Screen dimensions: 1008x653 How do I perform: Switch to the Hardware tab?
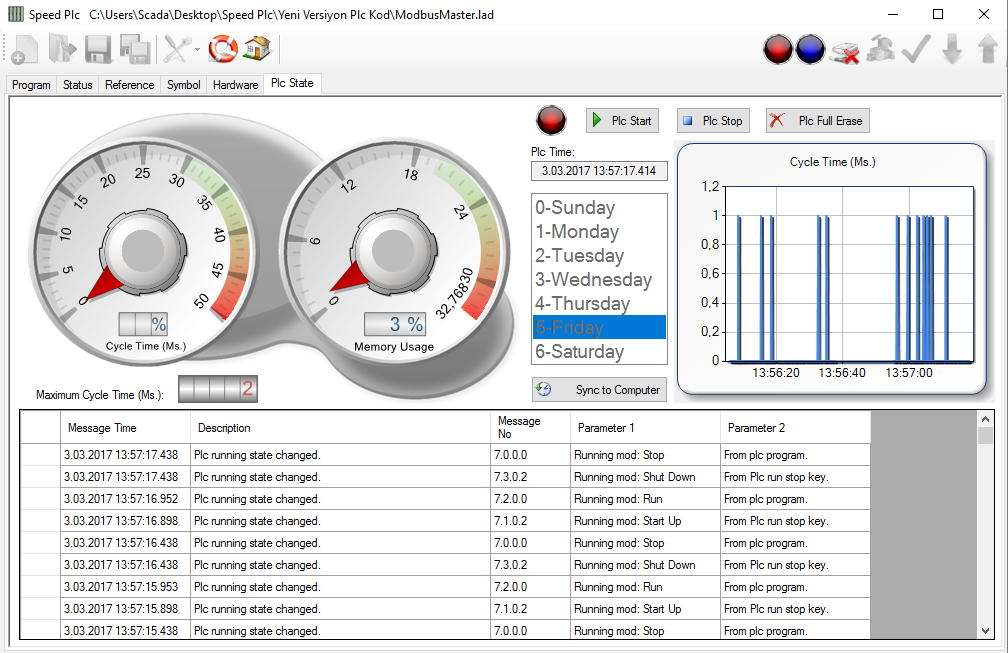click(x=235, y=85)
